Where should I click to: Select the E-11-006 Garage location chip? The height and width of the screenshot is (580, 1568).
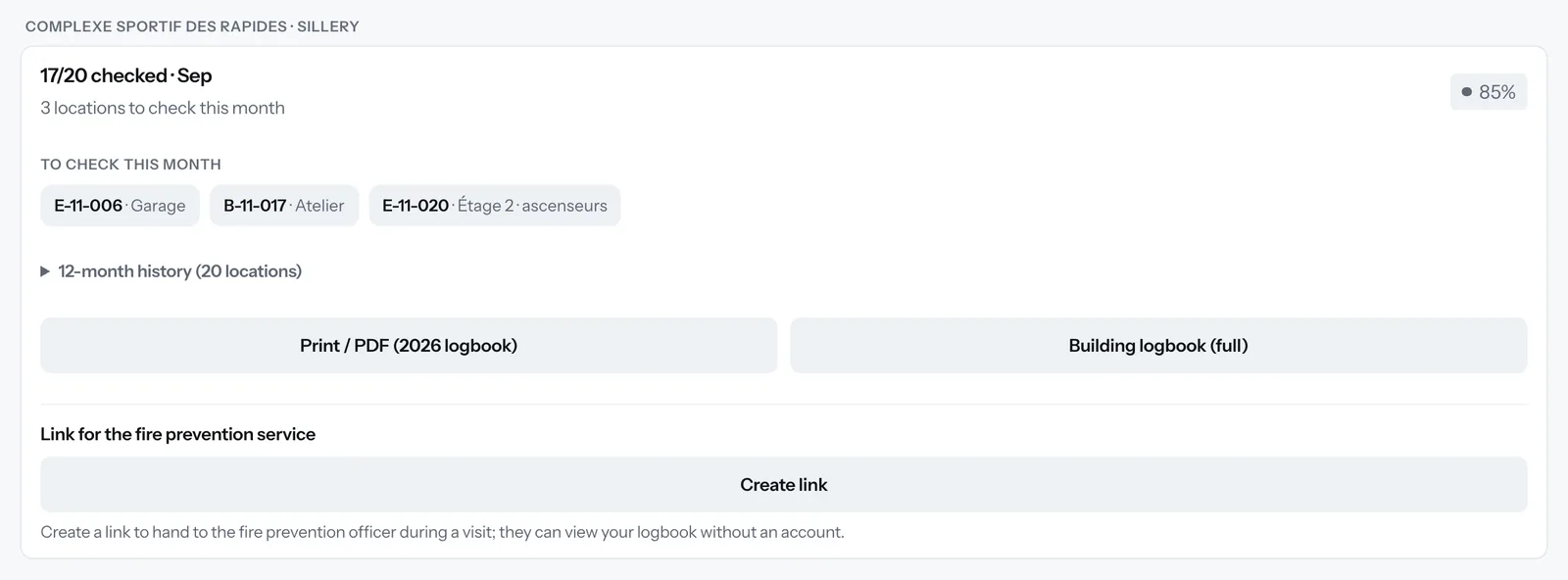120,206
